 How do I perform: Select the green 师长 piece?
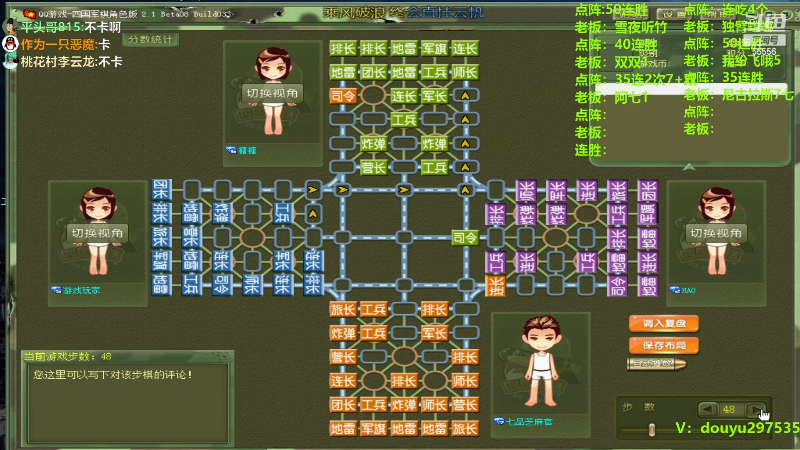[x=465, y=72]
